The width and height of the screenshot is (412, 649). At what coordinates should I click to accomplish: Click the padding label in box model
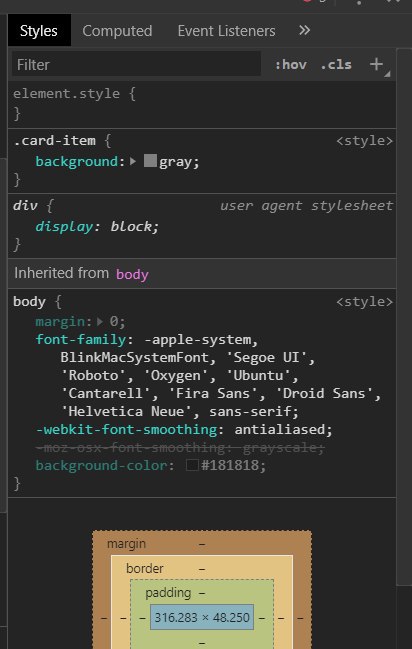coord(168,593)
